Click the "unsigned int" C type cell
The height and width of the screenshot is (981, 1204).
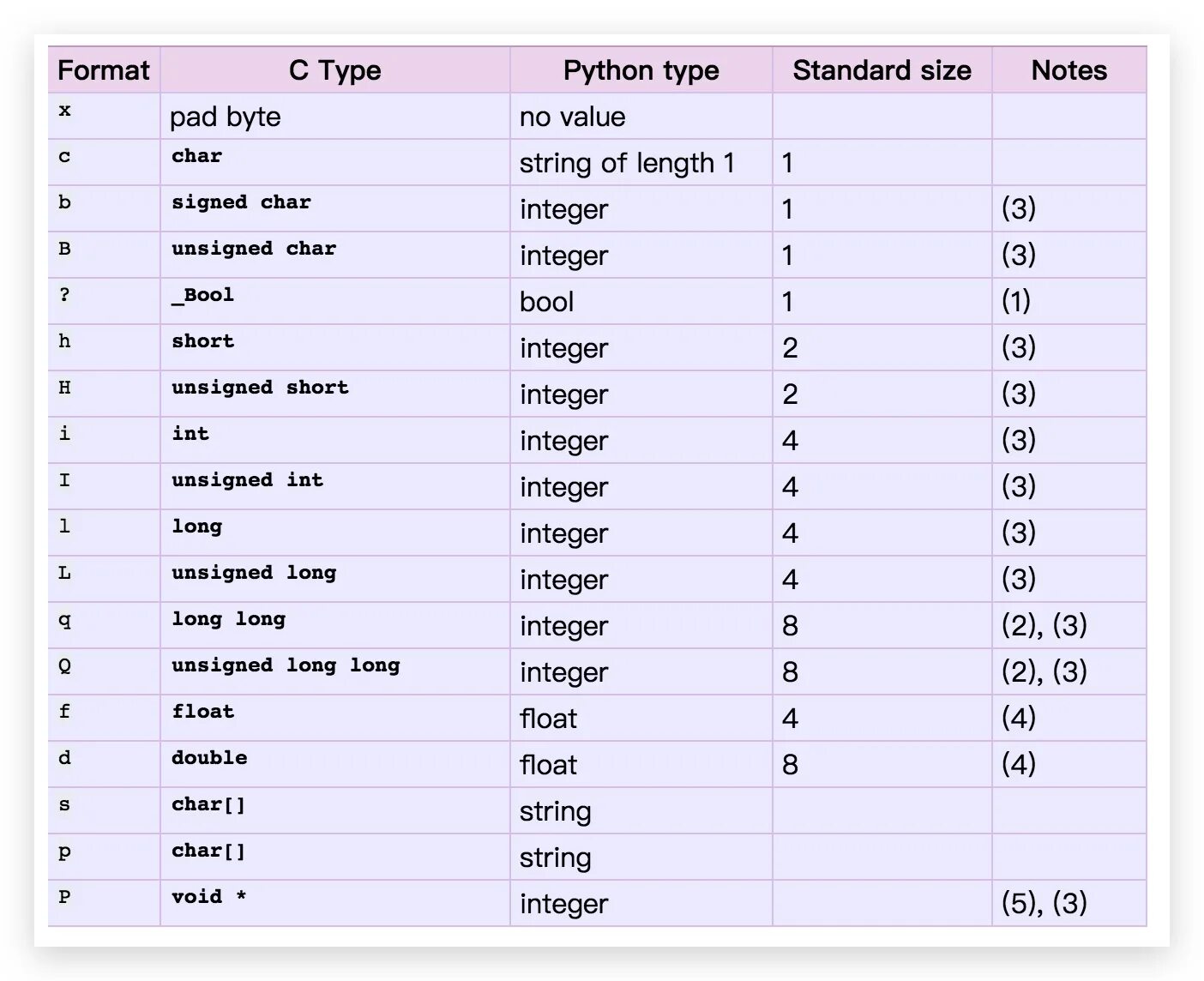pyautogui.click(x=247, y=480)
